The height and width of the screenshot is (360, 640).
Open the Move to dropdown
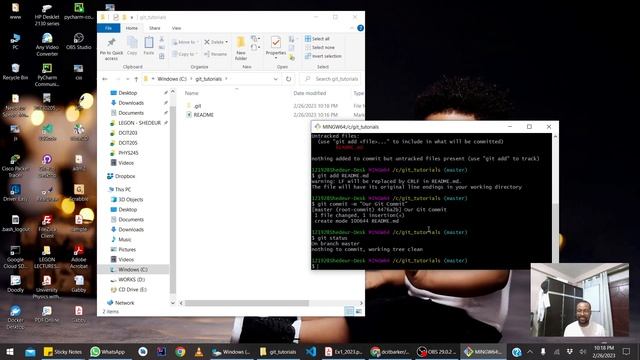(x=185, y=42)
